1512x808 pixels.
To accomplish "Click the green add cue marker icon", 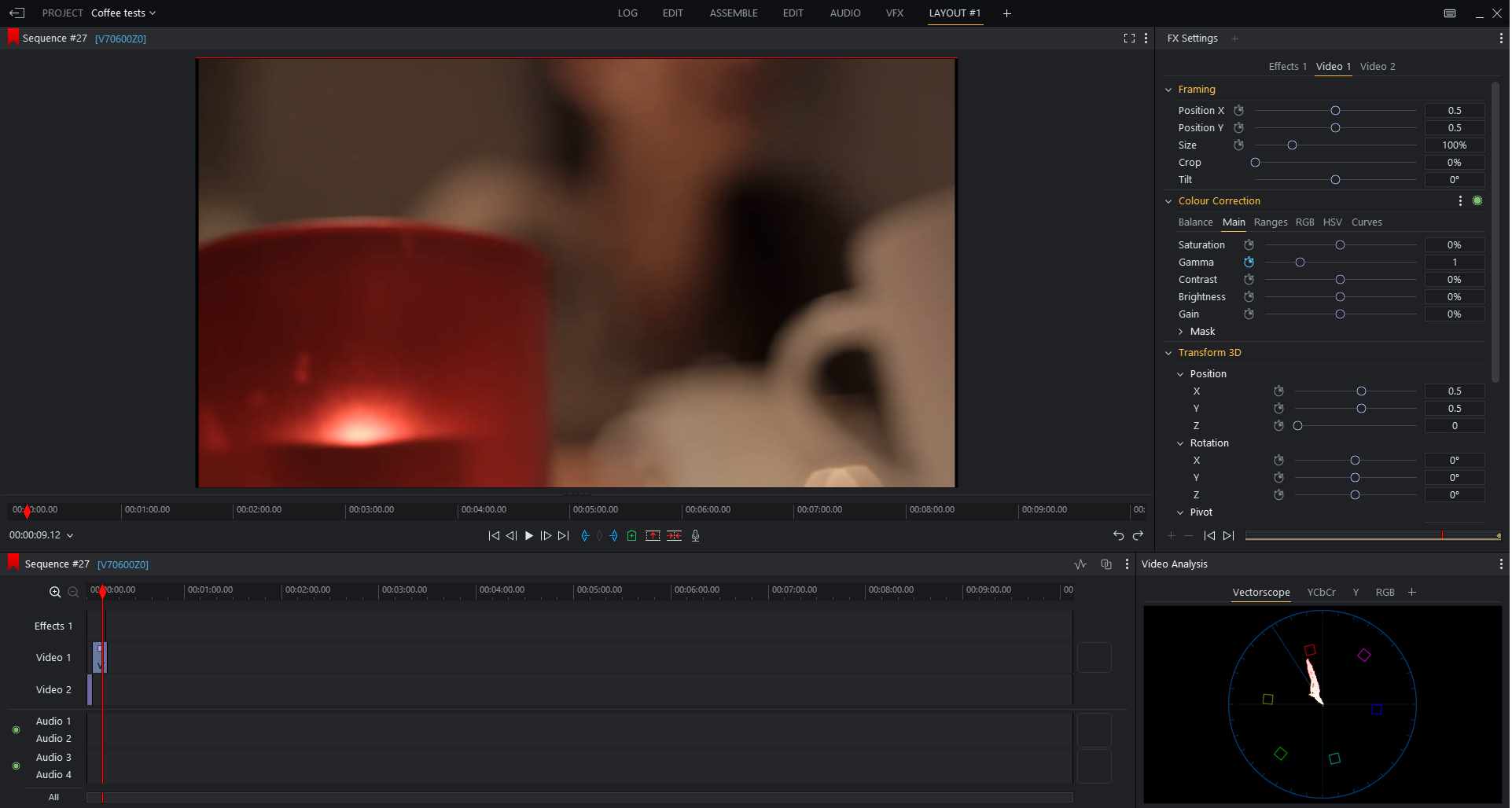I will (632, 536).
